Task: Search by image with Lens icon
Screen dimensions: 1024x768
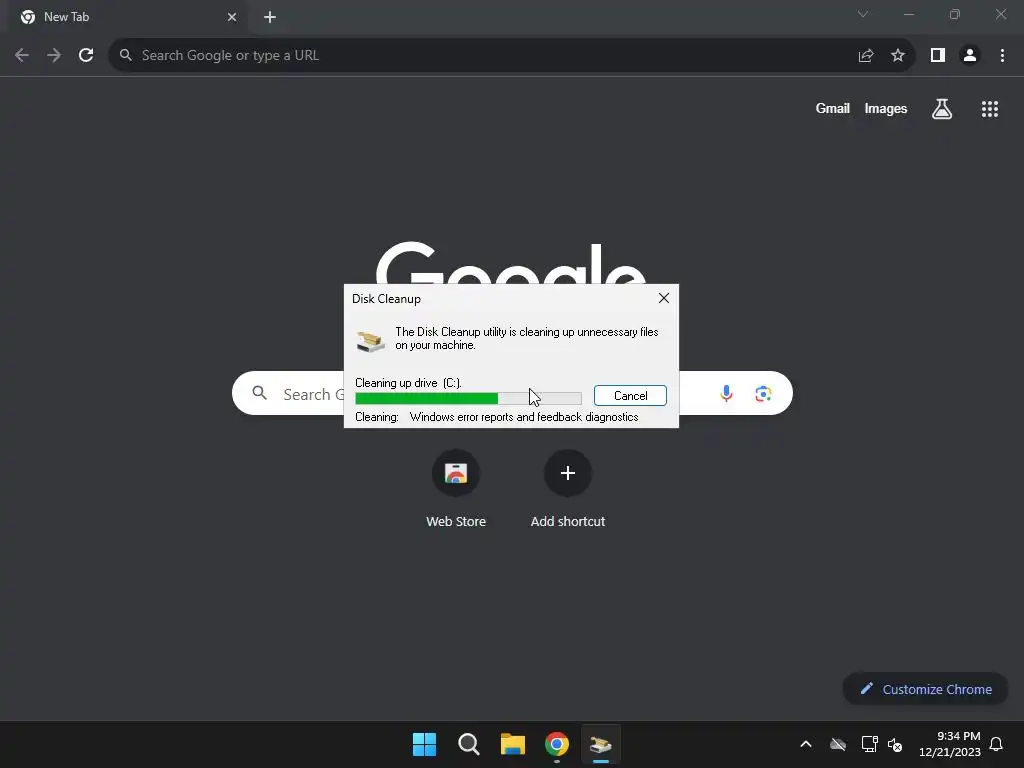Action: tap(763, 394)
